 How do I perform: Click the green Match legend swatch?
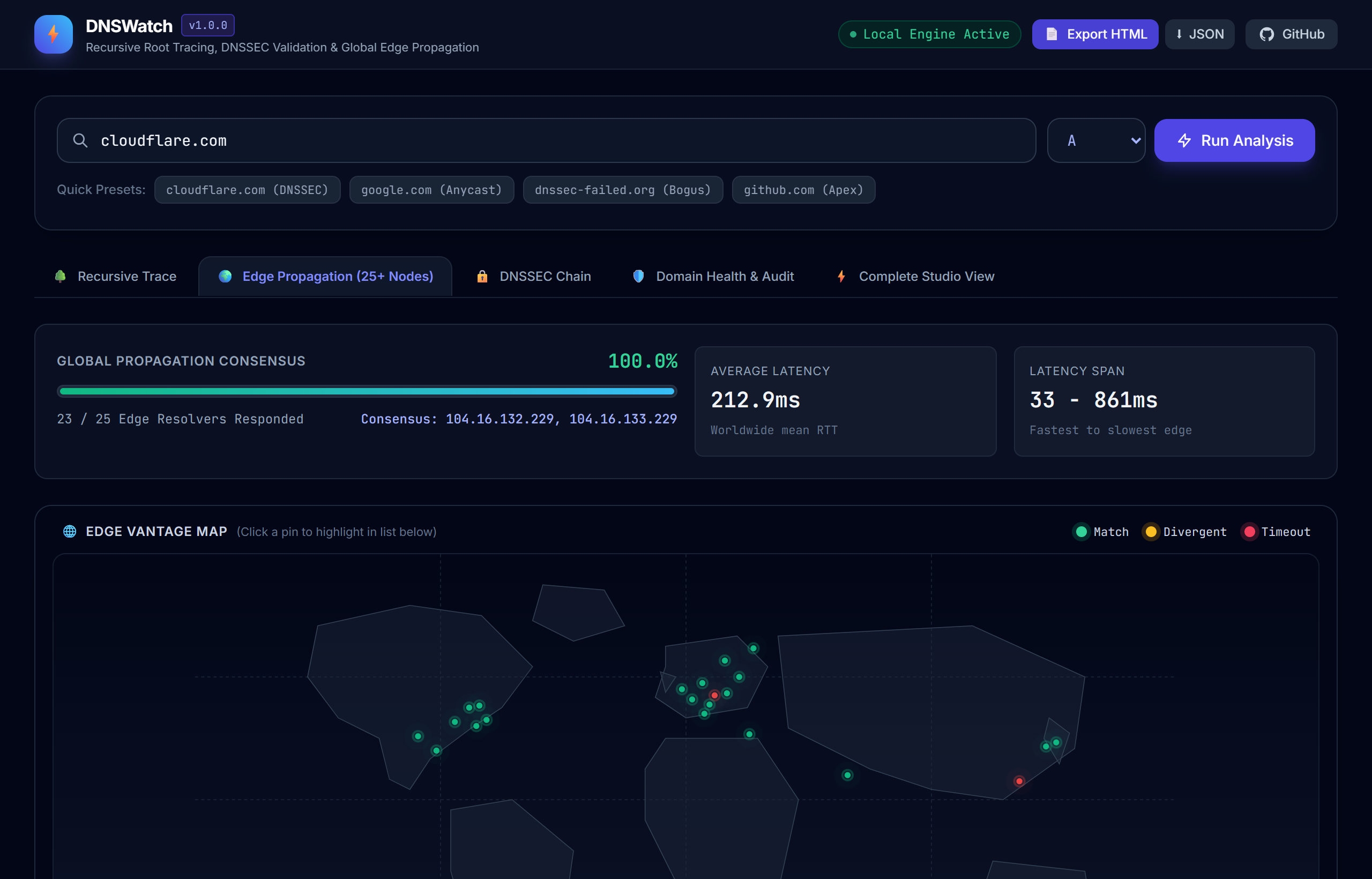click(1081, 532)
